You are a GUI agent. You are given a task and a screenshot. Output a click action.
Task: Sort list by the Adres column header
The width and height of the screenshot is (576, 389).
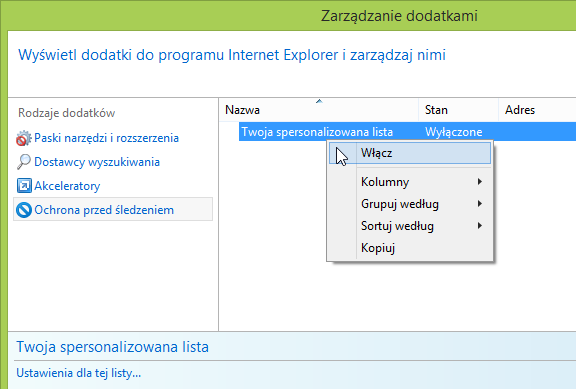point(537,109)
